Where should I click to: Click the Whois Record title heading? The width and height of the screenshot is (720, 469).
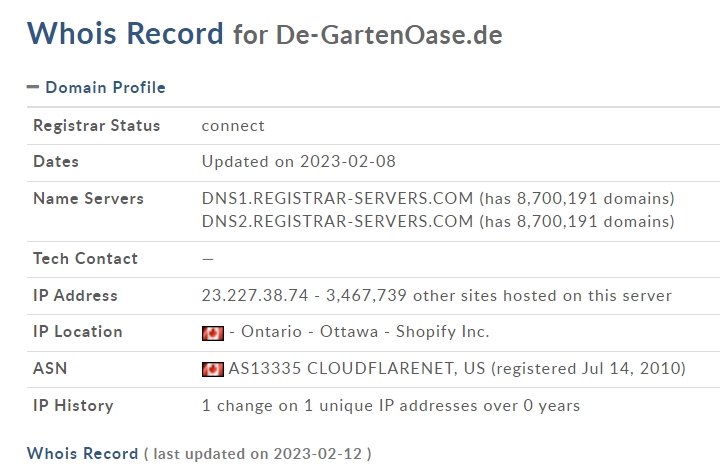click(x=125, y=33)
